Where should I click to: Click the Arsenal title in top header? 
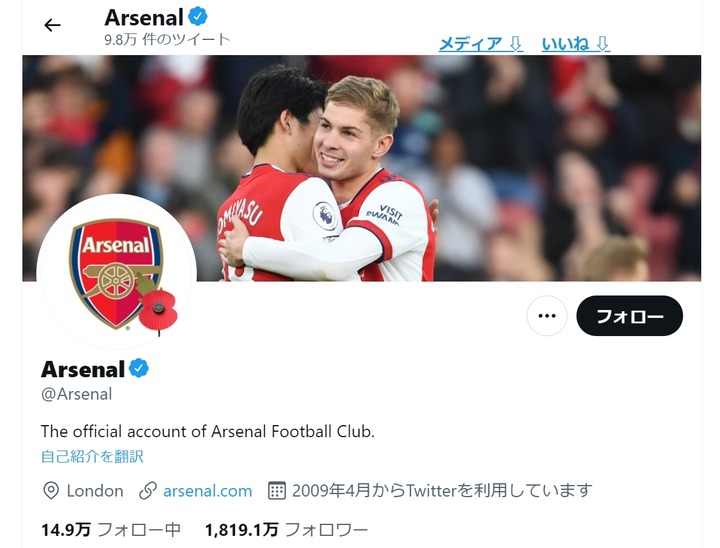point(144,17)
